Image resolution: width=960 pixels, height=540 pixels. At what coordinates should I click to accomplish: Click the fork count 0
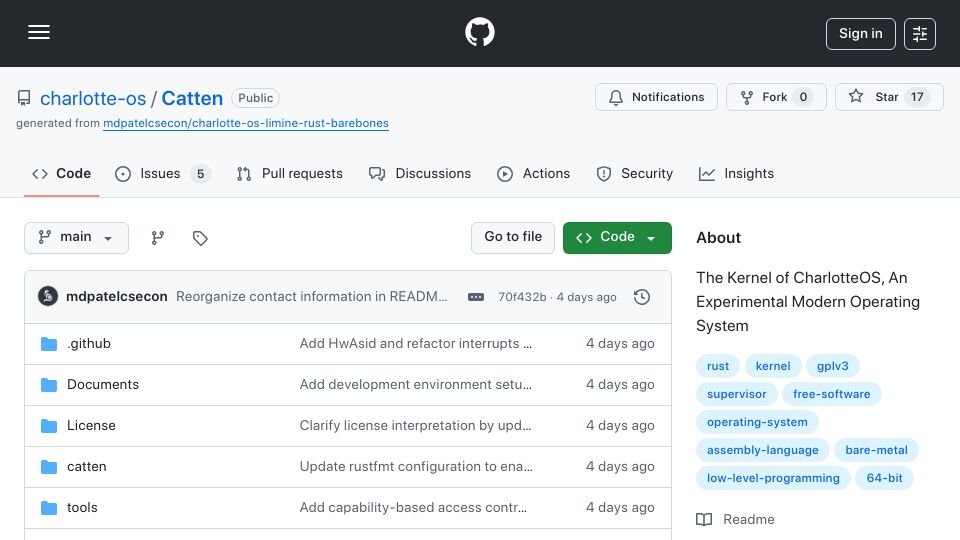(803, 97)
